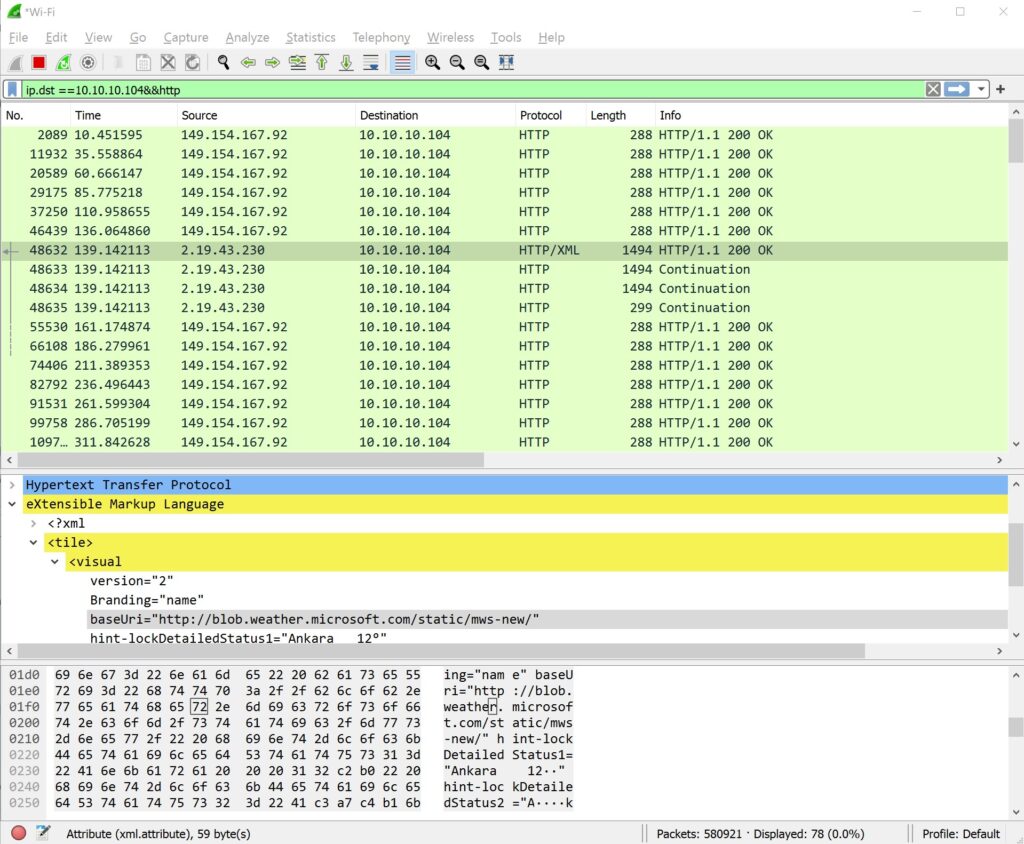Image resolution: width=1024 pixels, height=844 pixels.
Task: Select the Branding="name" attribute
Action: 147,600
